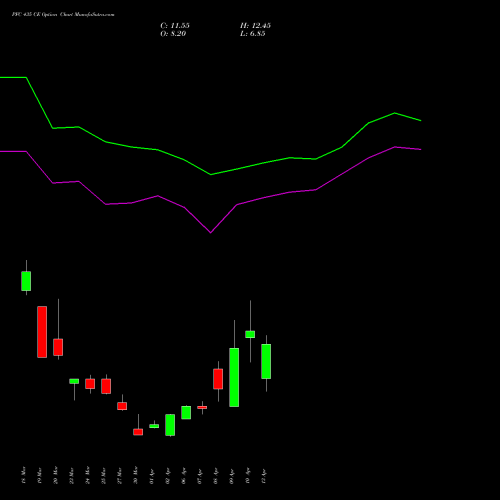Image resolution: width=500 pixels, height=500 pixels.
Task: Click the open value 'O: 8.20'
Action: click(x=173, y=34)
